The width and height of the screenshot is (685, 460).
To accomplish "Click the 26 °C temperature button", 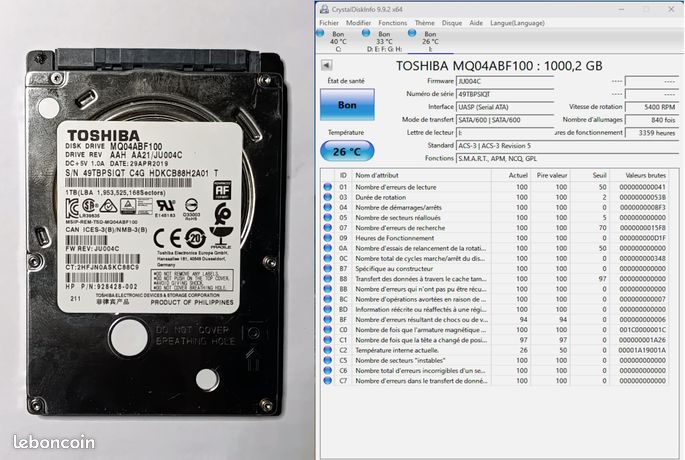I will point(347,152).
